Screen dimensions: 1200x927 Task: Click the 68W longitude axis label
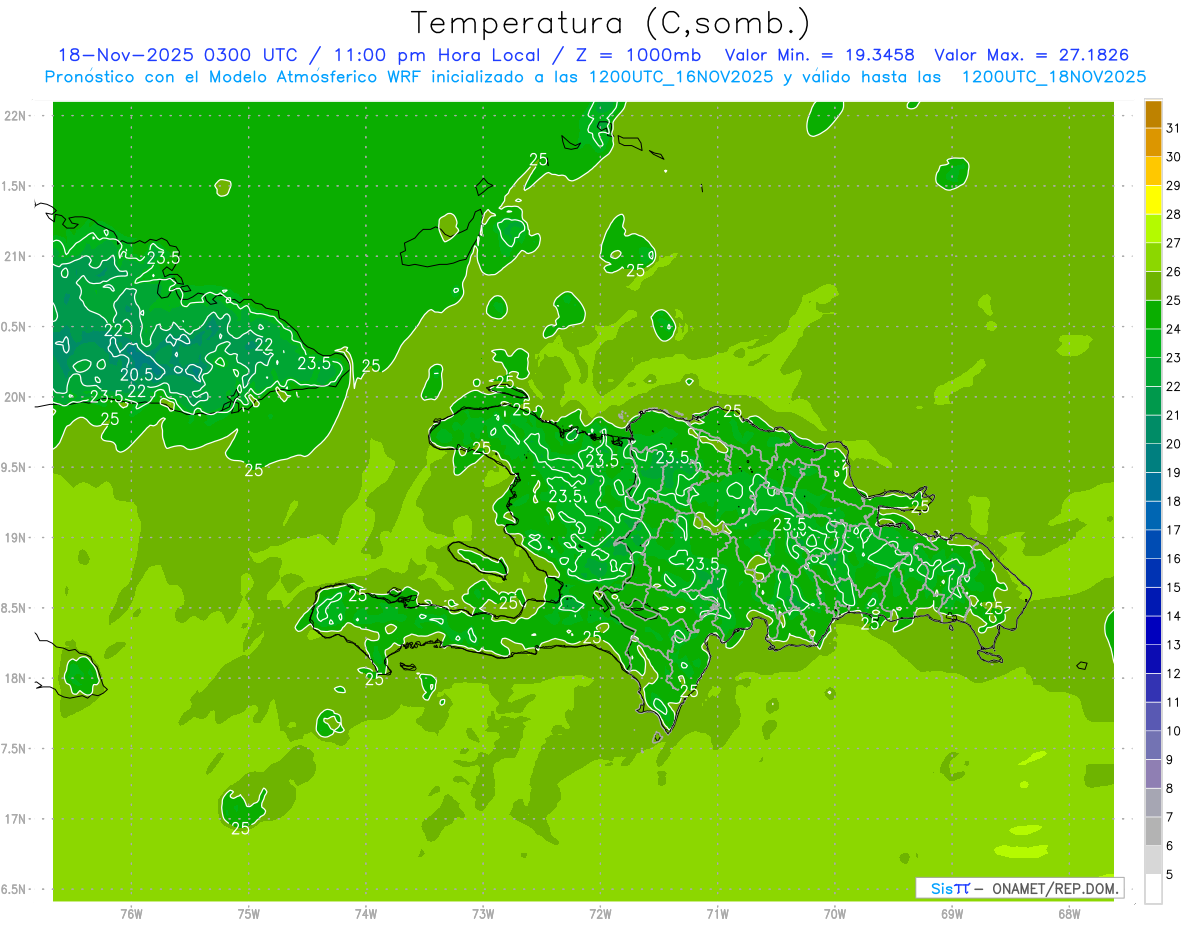point(1068,913)
